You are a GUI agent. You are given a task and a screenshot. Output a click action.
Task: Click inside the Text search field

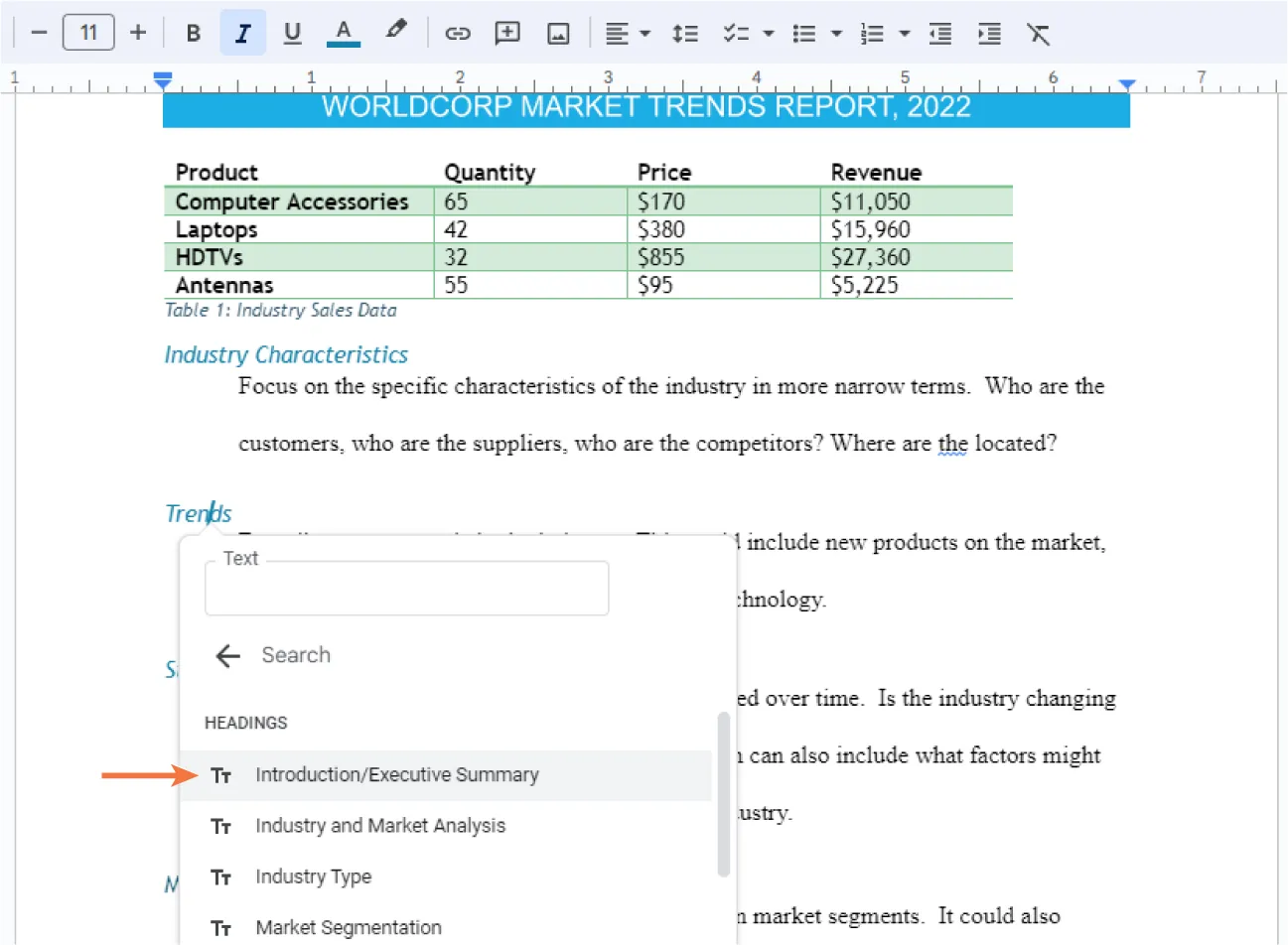(406, 588)
